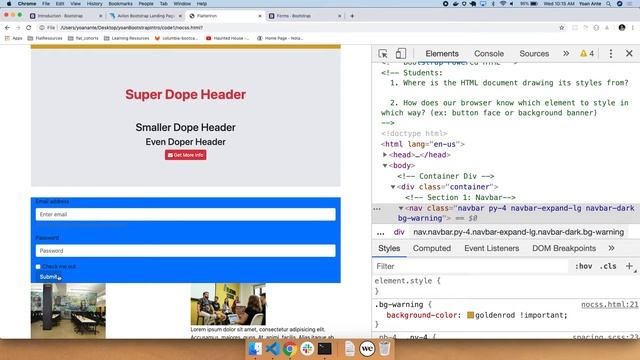Viewport: 640px width, 360px height.
Task: Activate the DevTools inspect element picker
Action: coord(383,53)
